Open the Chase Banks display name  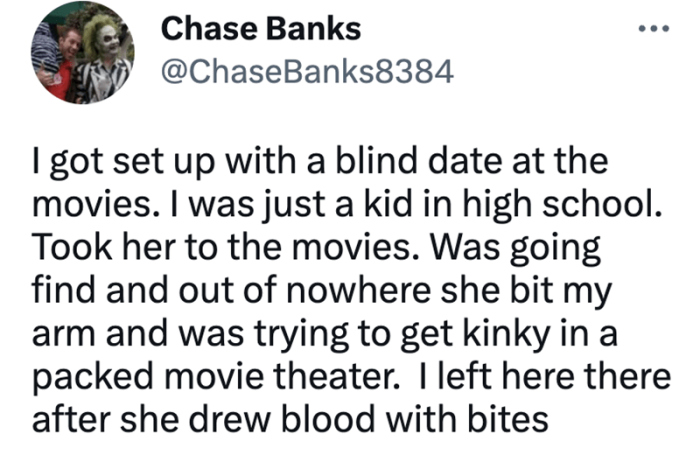[260, 28]
